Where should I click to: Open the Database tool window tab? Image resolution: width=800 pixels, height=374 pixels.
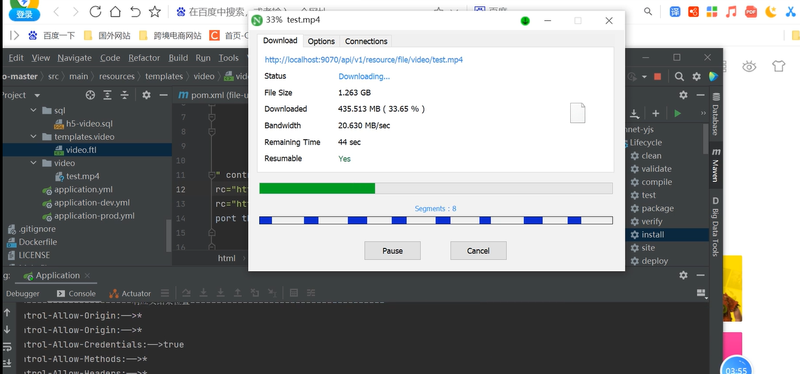[716, 114]
